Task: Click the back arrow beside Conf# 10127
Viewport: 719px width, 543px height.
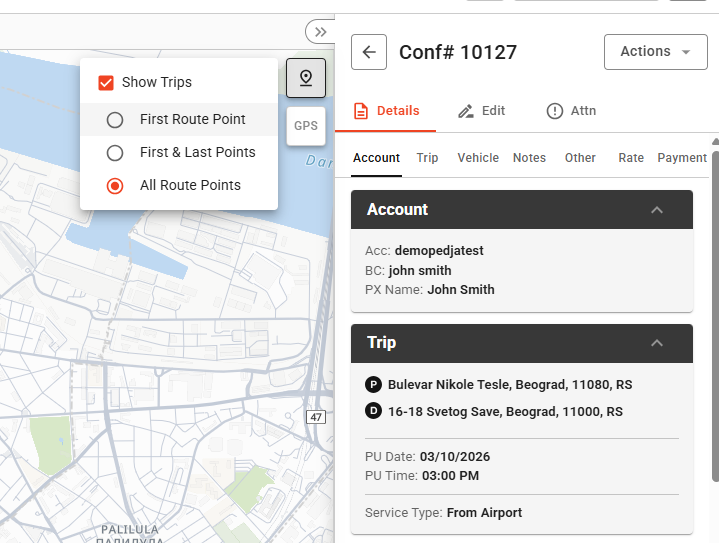Action: pos(369,52)
